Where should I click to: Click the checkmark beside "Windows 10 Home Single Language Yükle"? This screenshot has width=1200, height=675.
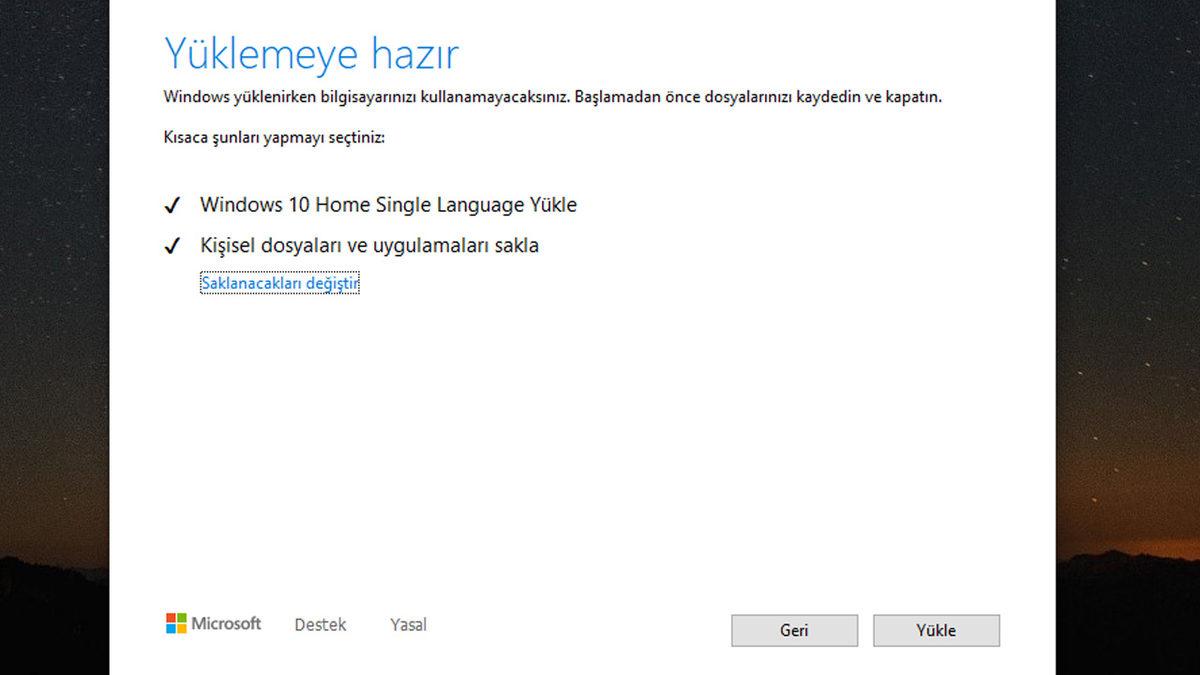click(172, 203)
